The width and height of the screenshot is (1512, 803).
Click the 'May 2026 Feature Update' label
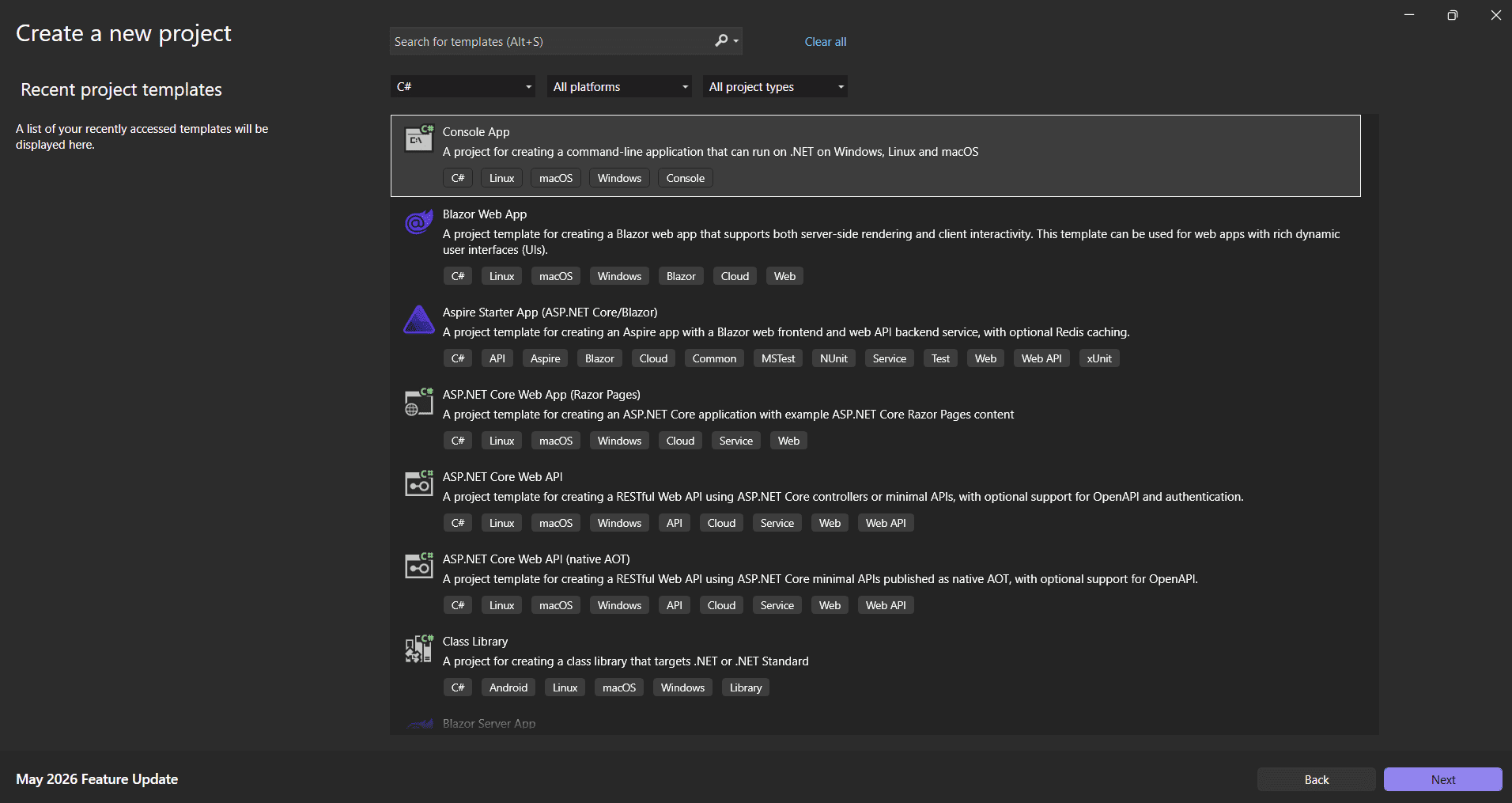click(x=96, y=779)
